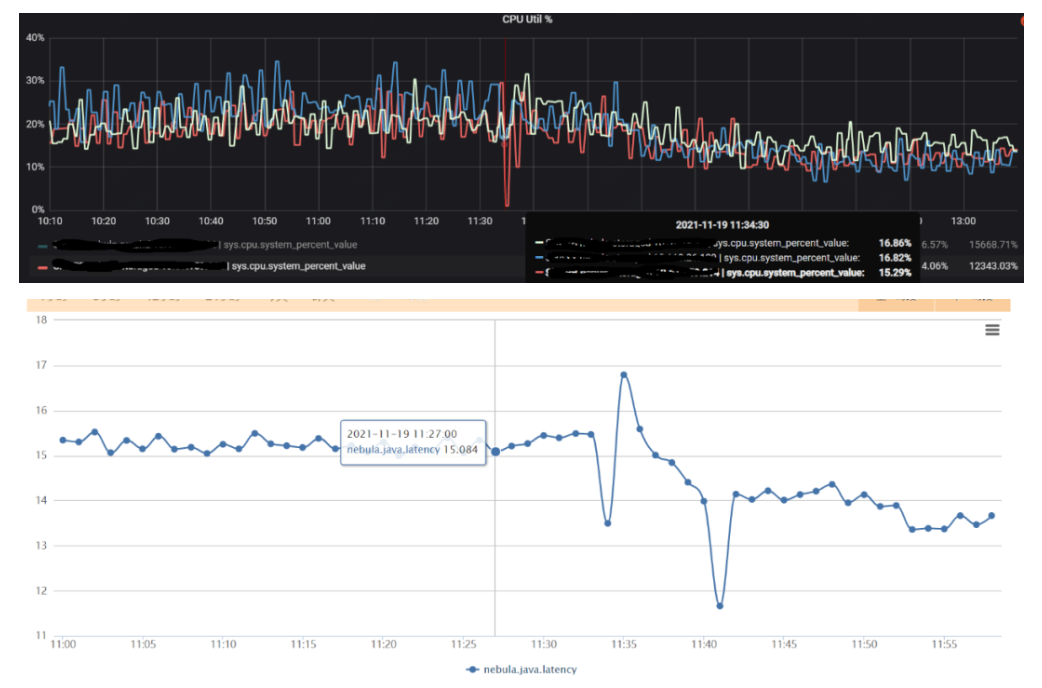Viewport: 1042px width, 688px height.
Task: Click the 11:15 label on latency chart axis
Action: pos(303,644)
